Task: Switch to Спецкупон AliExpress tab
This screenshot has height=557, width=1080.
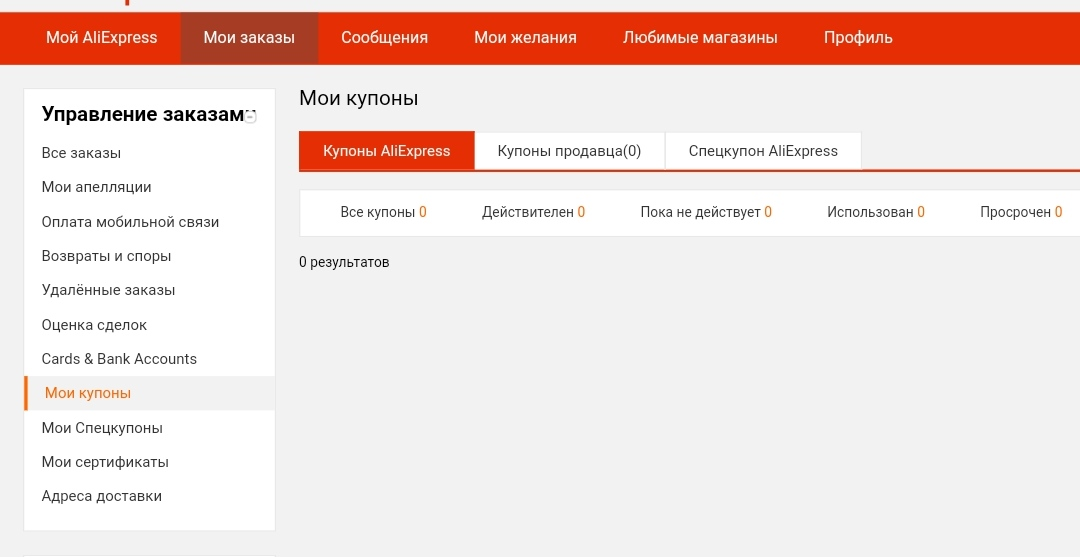Action: pyautogui.click(x=763, y=151)
